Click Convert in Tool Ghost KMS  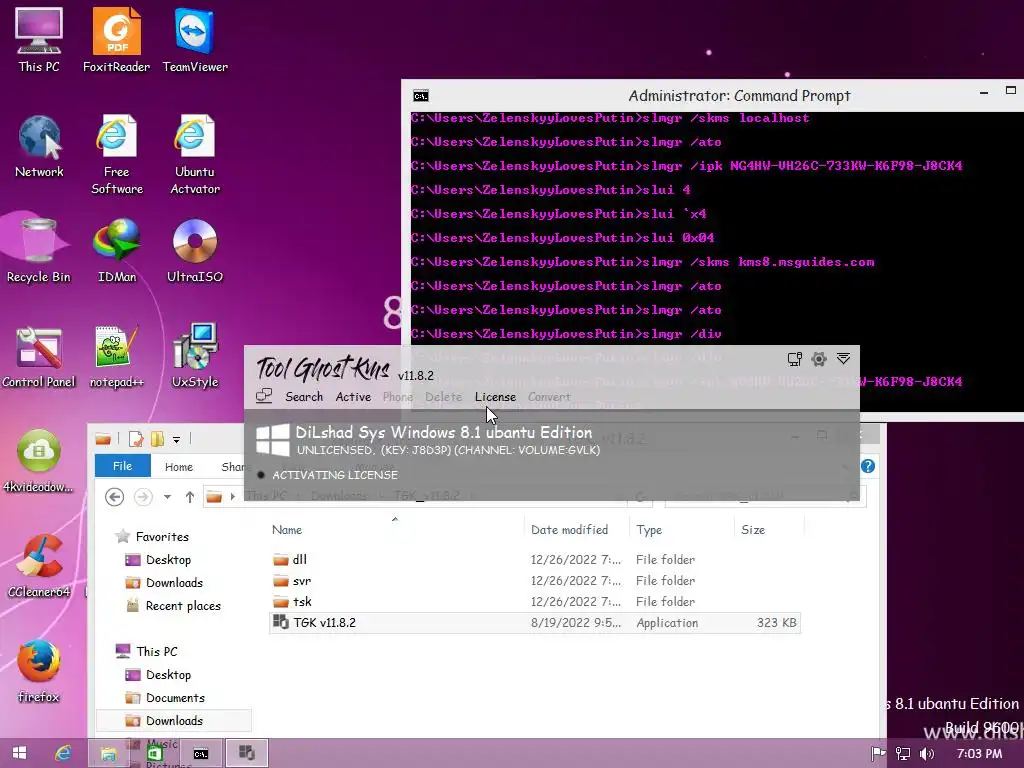coord(549,396)
